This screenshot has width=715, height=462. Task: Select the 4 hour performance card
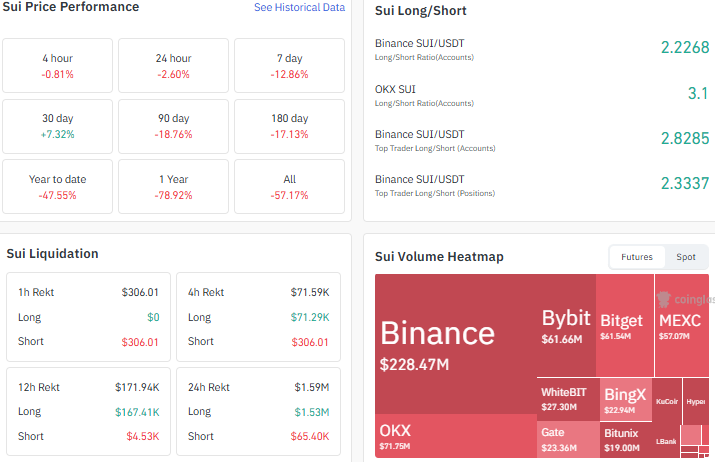[x=57, y=66]
